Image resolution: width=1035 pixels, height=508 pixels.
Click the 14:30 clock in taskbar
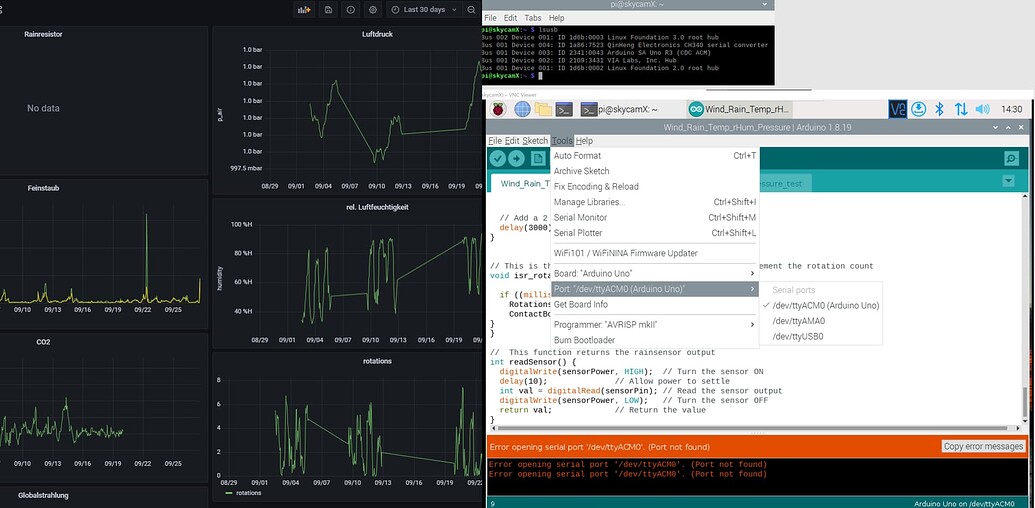tap(1011, 110)
